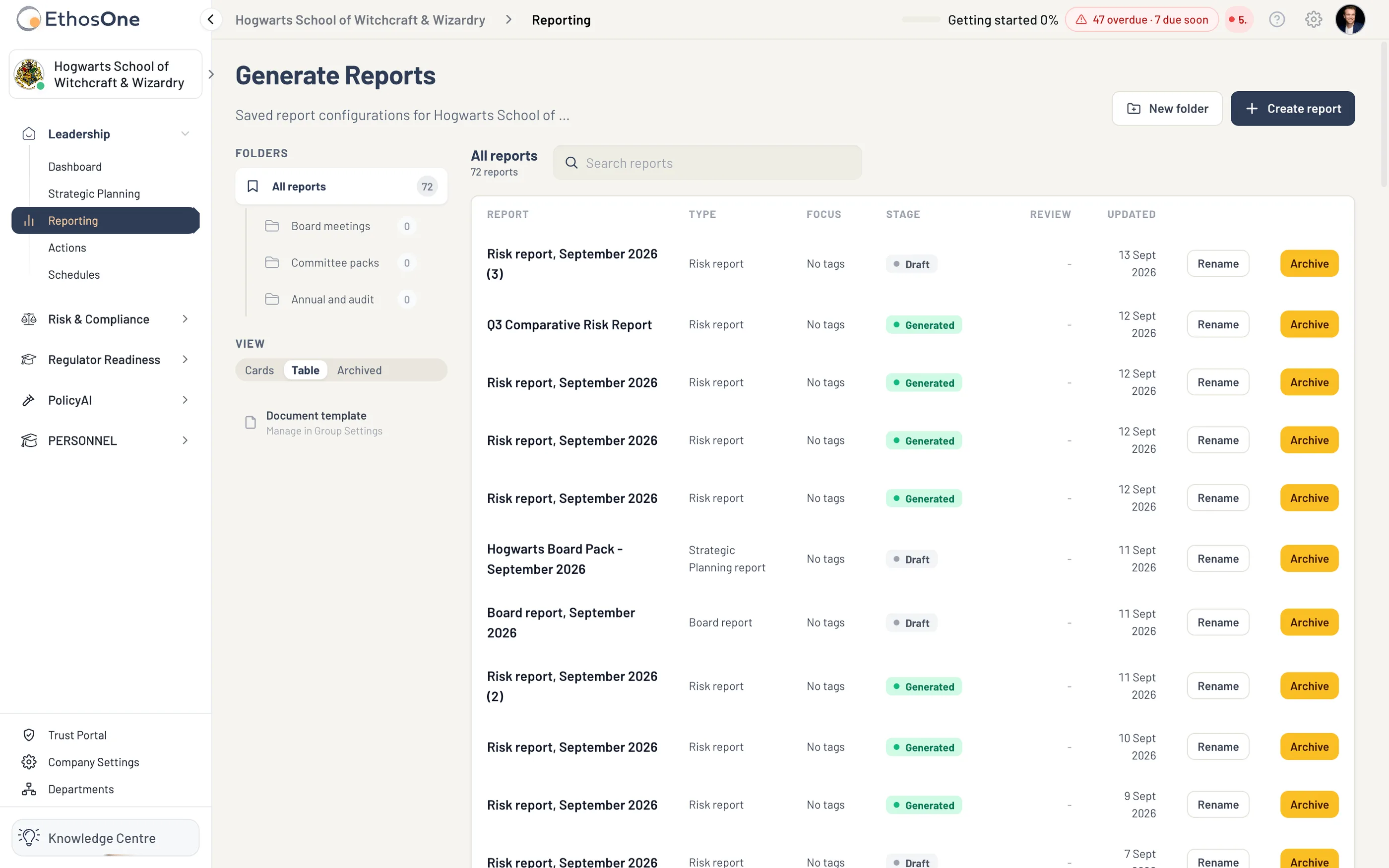Expand the PERSONNEL section chevron

(x=185, y=440)
